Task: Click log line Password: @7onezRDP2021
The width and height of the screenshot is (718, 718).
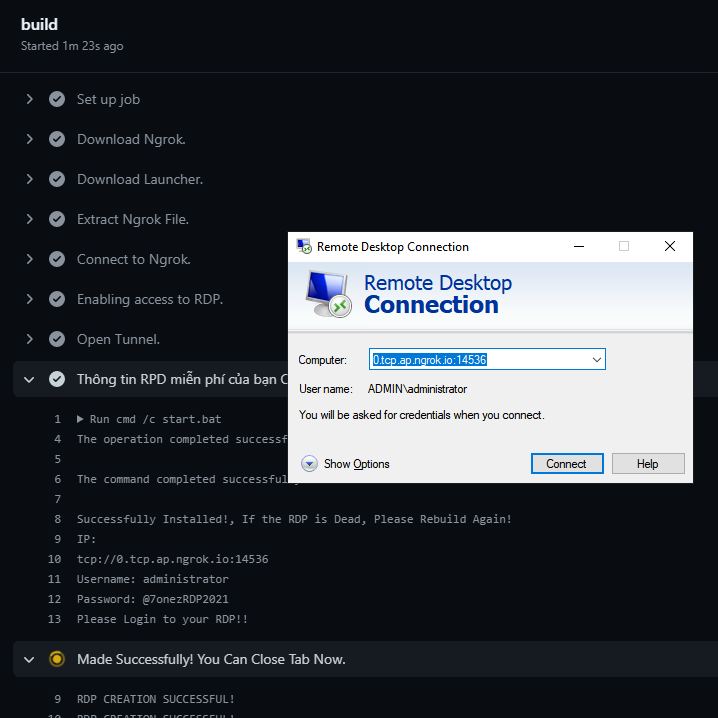Action: pyautogui.click(x=152, y=599)
